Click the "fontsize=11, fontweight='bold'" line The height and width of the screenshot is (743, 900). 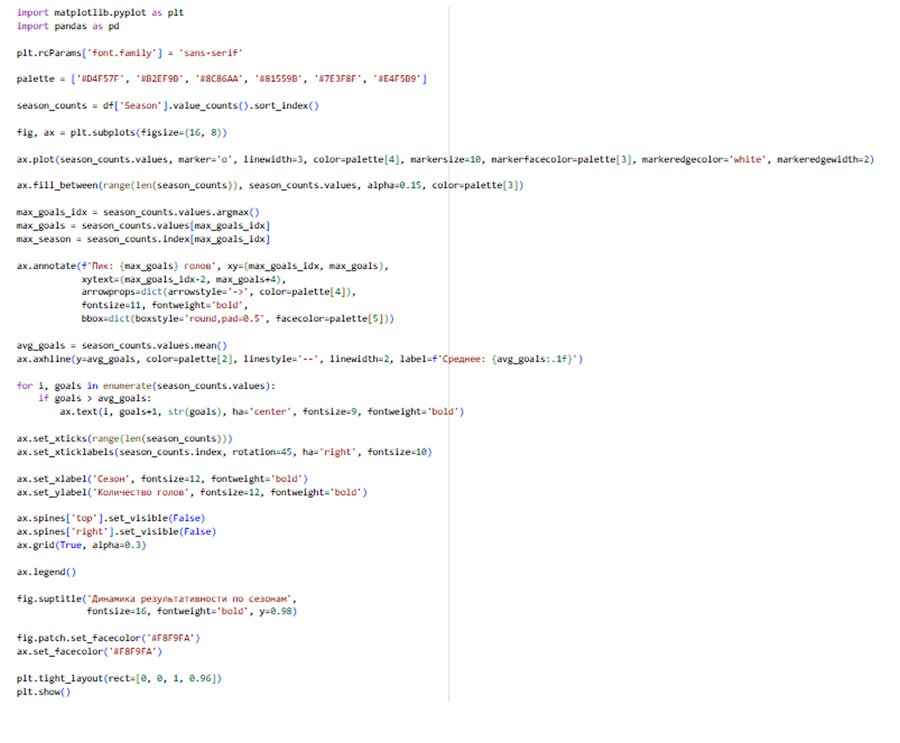[165, 305]
